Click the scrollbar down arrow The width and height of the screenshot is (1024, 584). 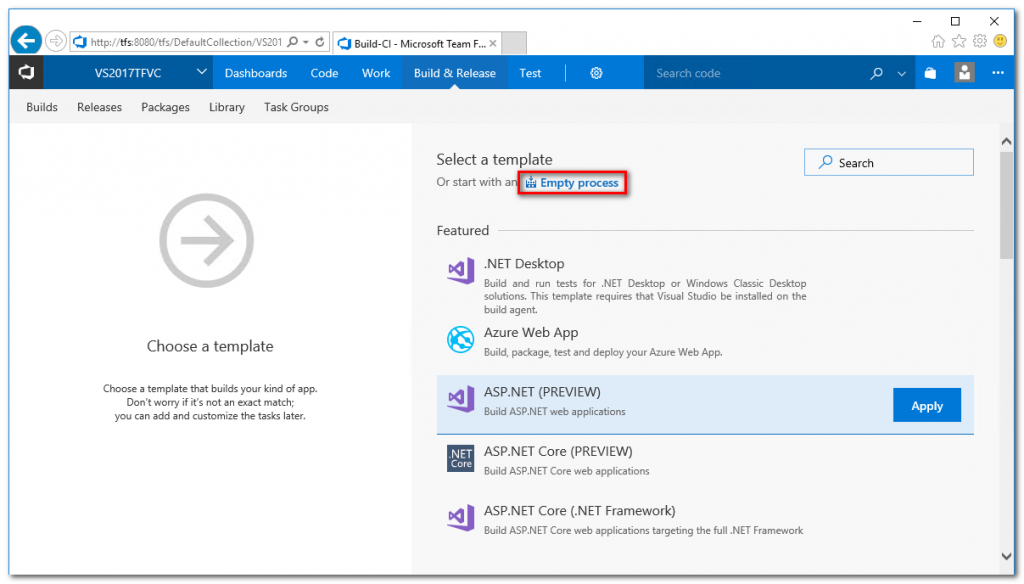[1006, 557]
